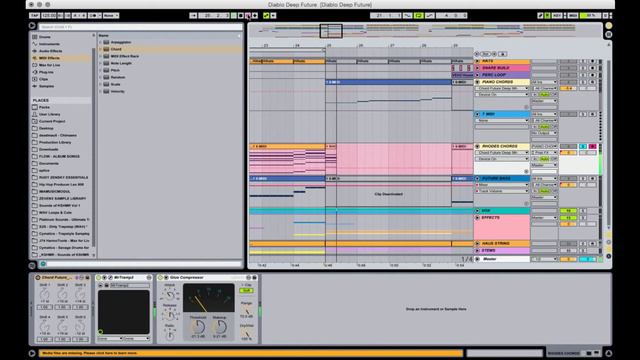Select the Drums category in the browser

click(44, 37)
